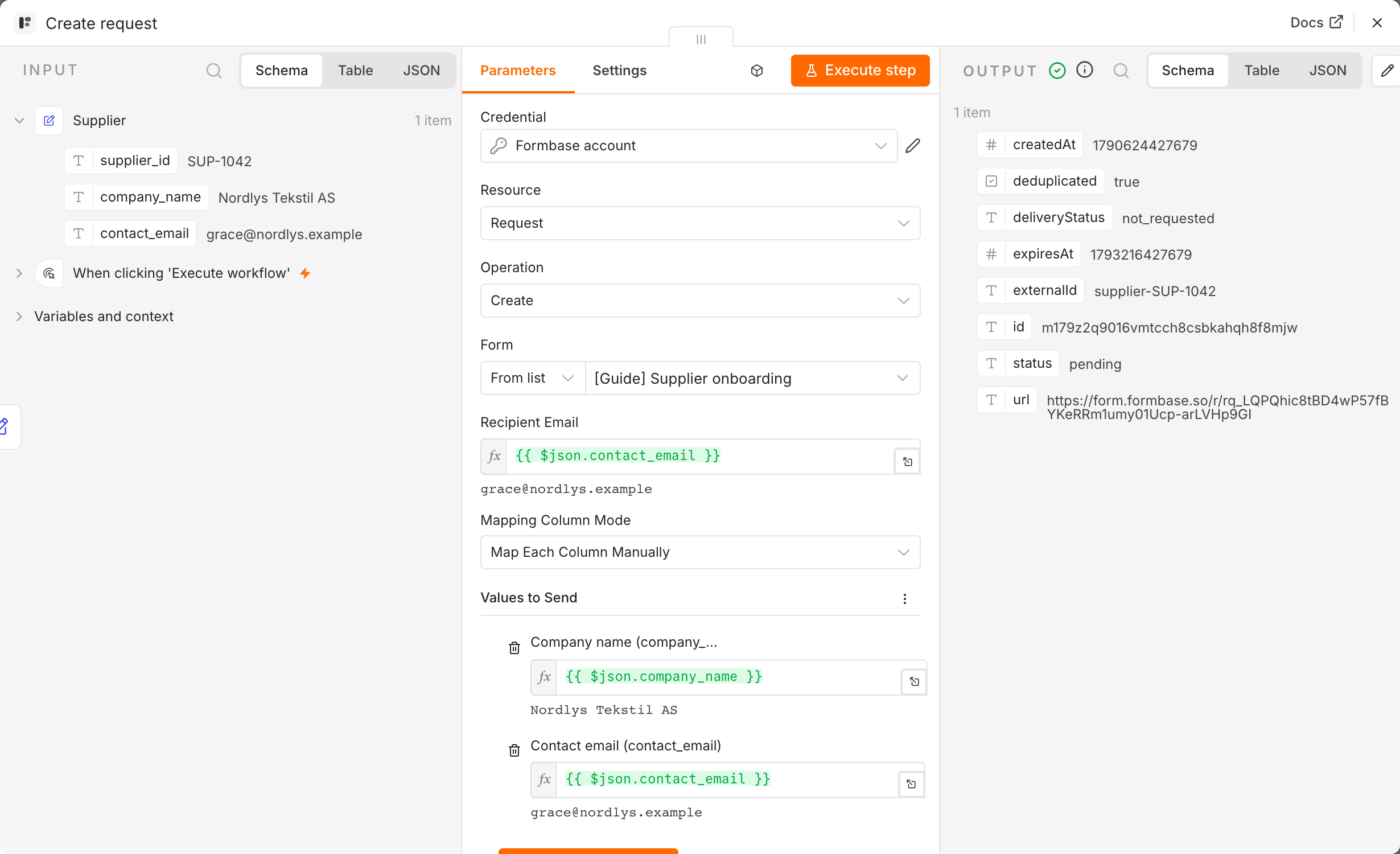Open the Resource dropdown showing Request

coord(701,223)
